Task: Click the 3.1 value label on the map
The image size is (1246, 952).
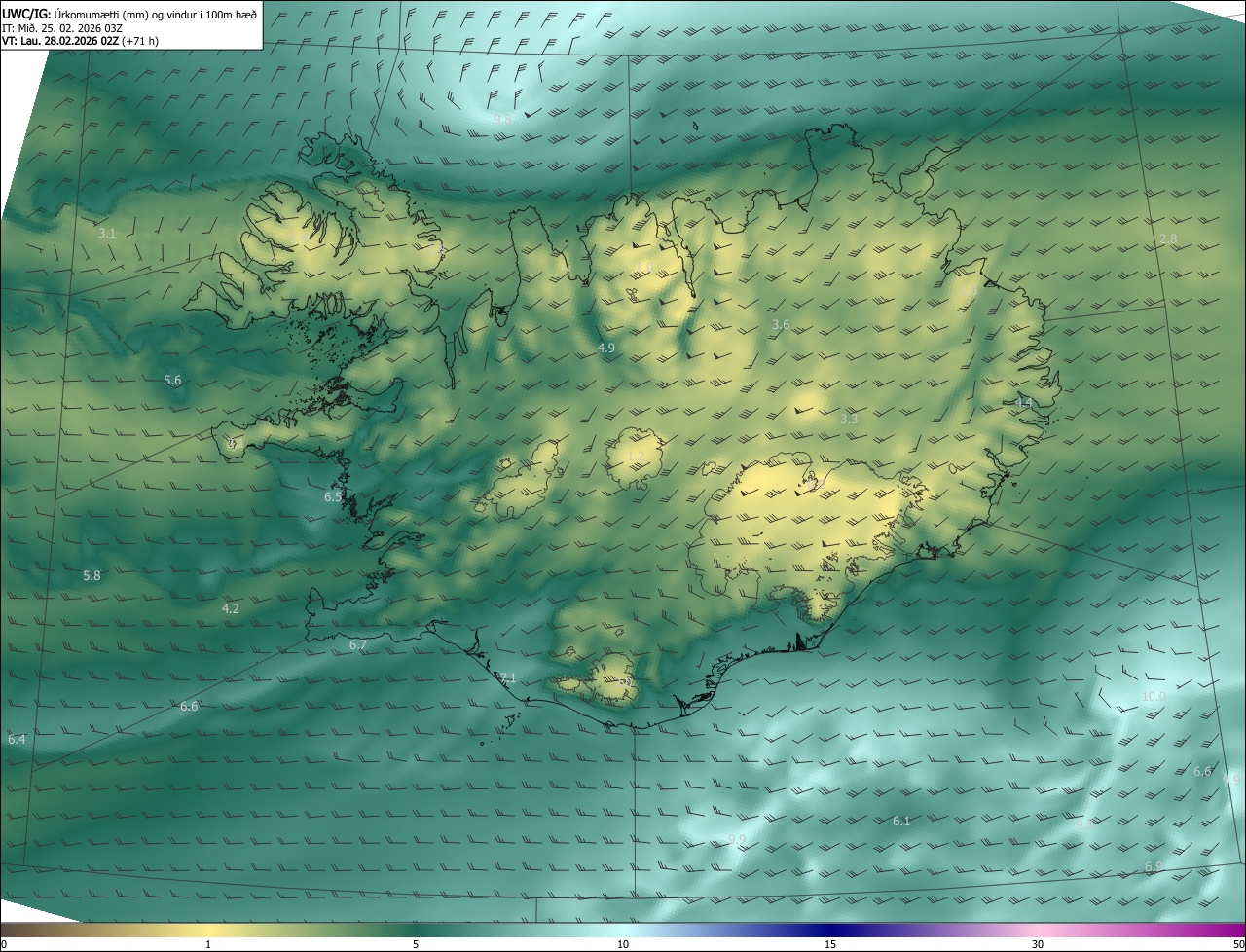Action: (x=107, y=234)
